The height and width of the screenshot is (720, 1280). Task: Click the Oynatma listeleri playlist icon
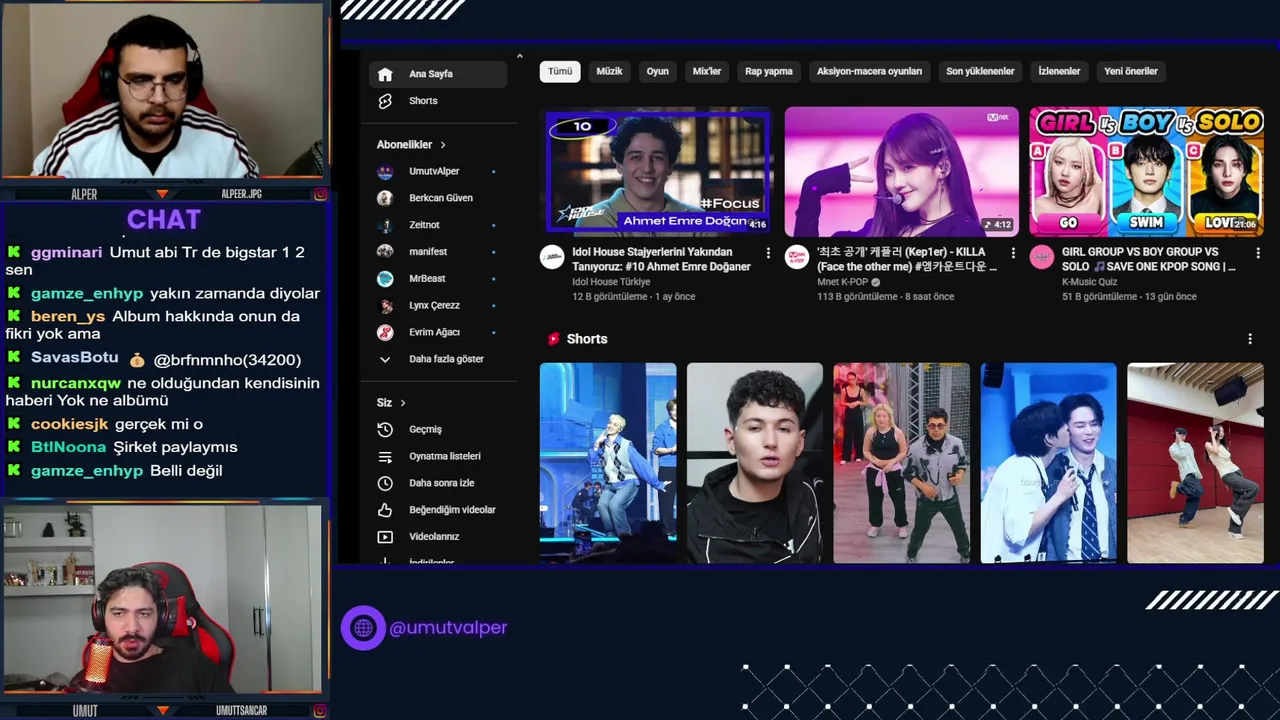click(385, 456)
